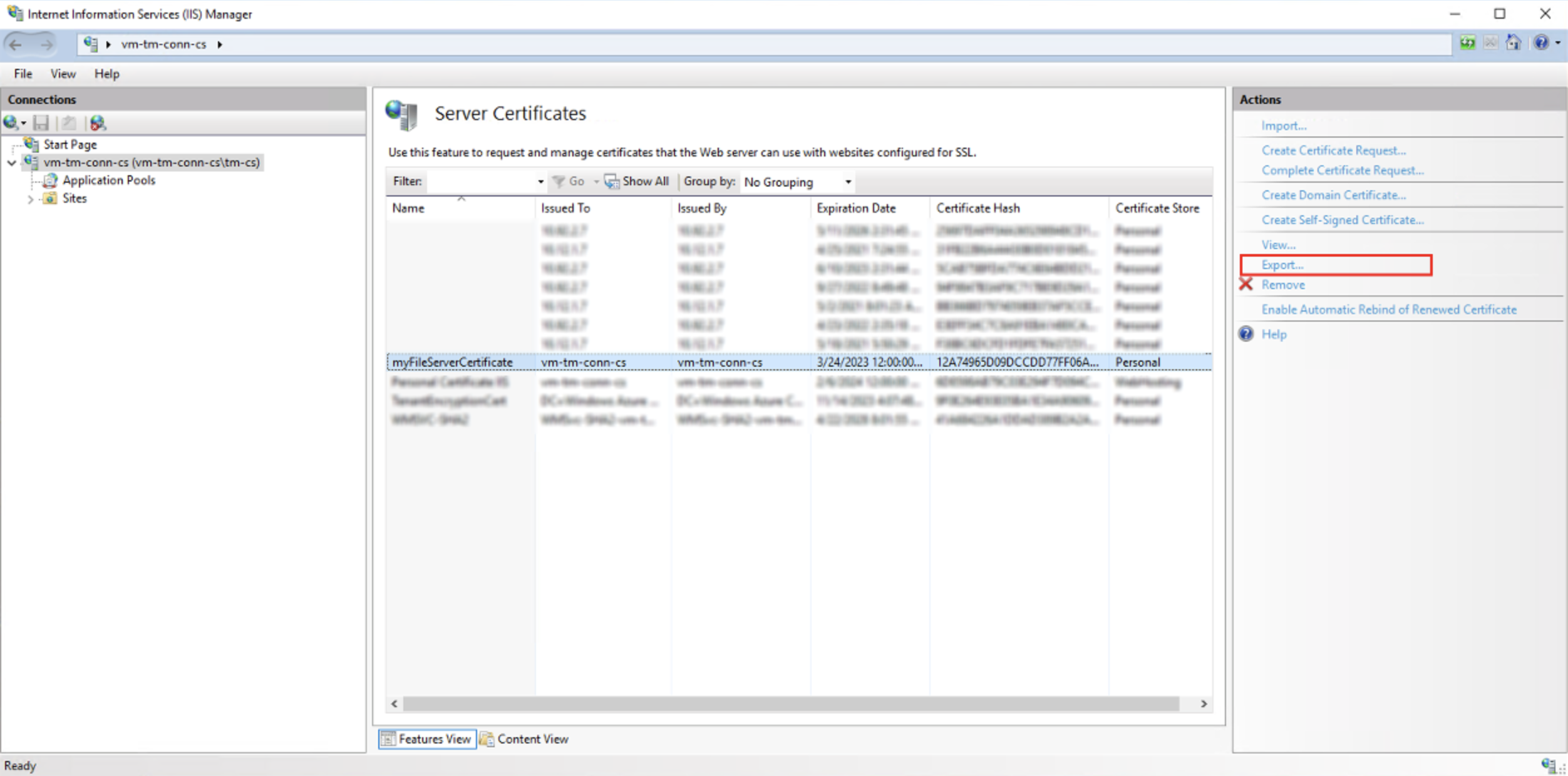Click the green Refresh icon near the top right

coord(1468,43)
